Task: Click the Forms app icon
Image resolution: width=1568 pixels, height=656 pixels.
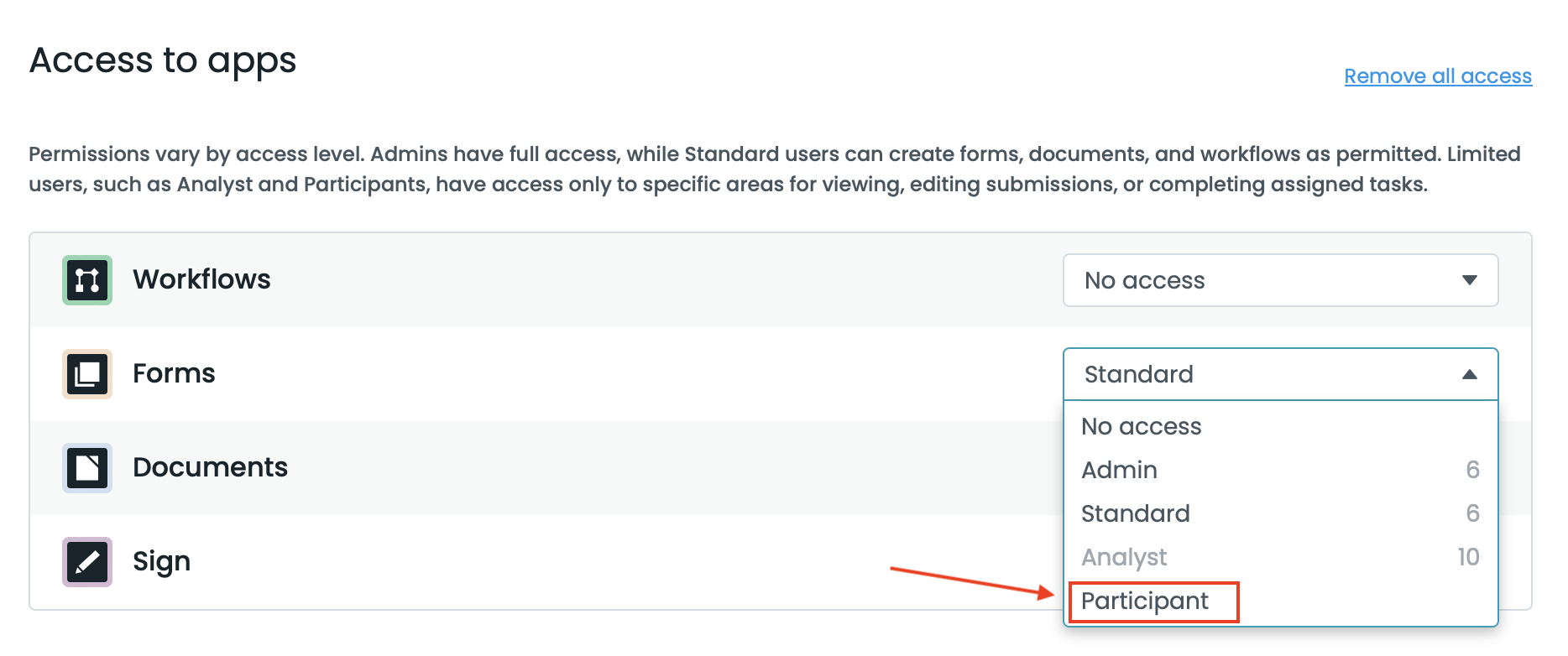Action: [x=87, y=374]
